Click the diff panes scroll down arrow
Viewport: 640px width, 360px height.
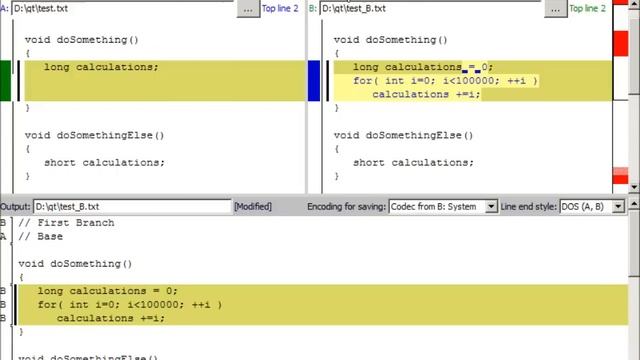coord(634,187)
